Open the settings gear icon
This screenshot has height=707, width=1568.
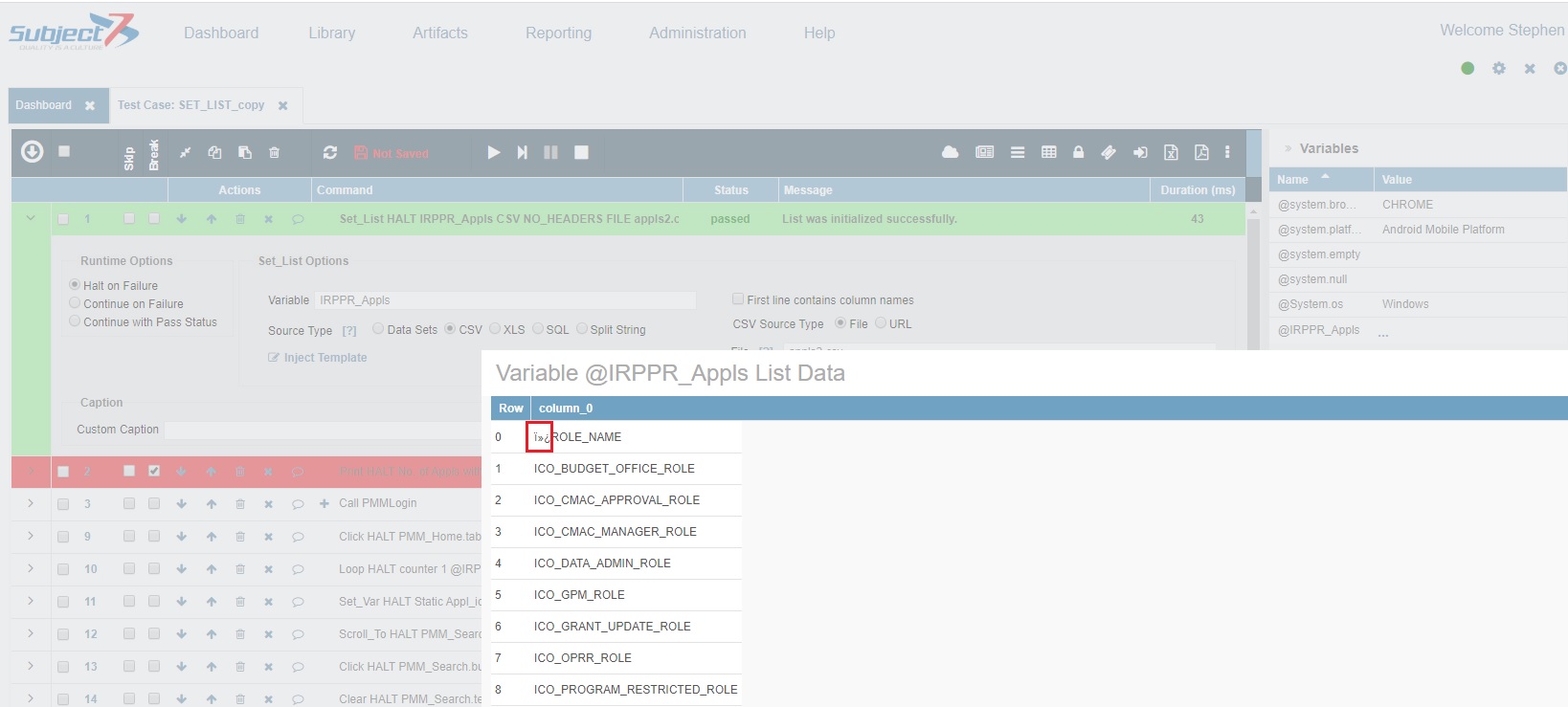[1498, 68]
